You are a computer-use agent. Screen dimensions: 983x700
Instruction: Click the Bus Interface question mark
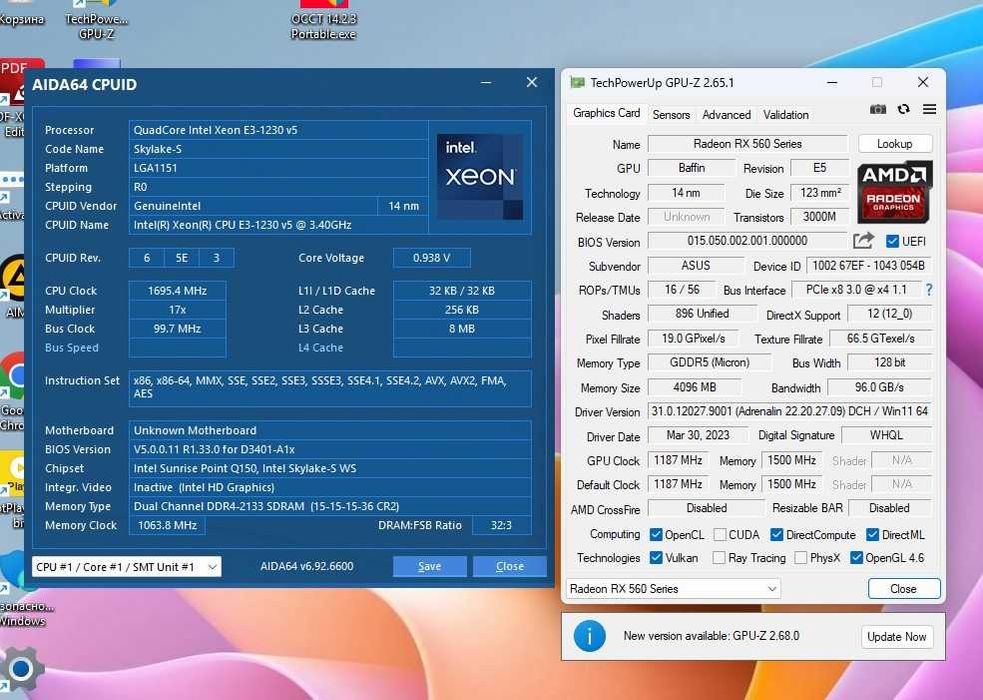[928, 290]
